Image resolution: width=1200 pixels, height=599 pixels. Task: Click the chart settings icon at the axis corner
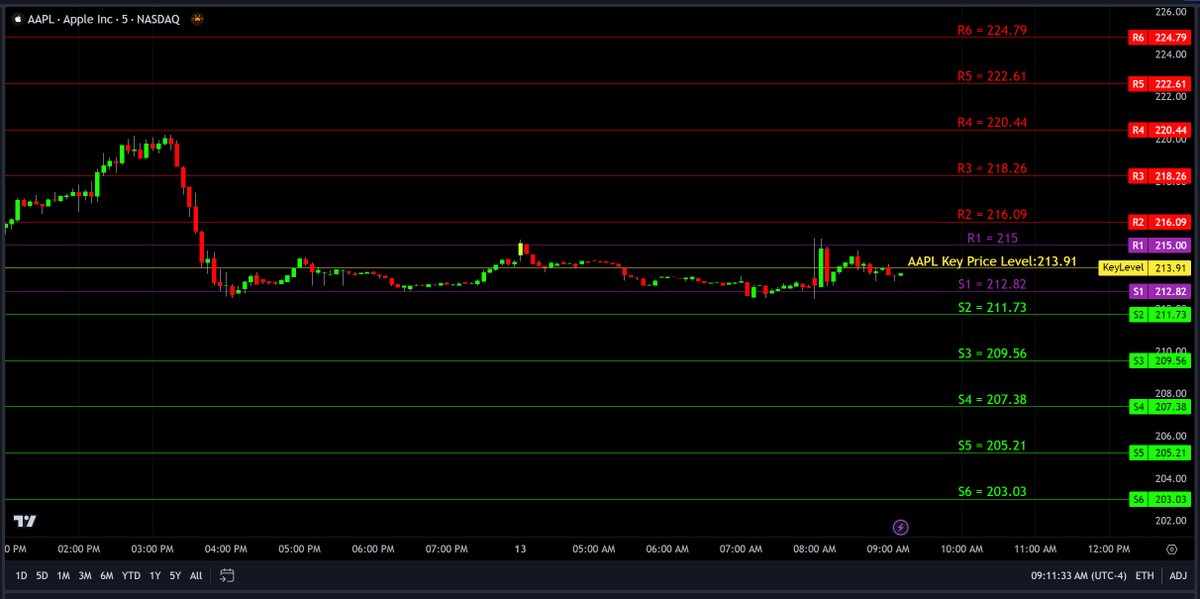click(x=1170, y=548)
